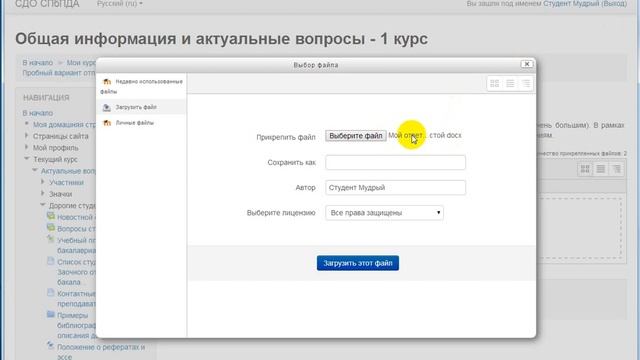Open Recently used files repository icon
Screen dimensions: 640x360
coord(107,82)
